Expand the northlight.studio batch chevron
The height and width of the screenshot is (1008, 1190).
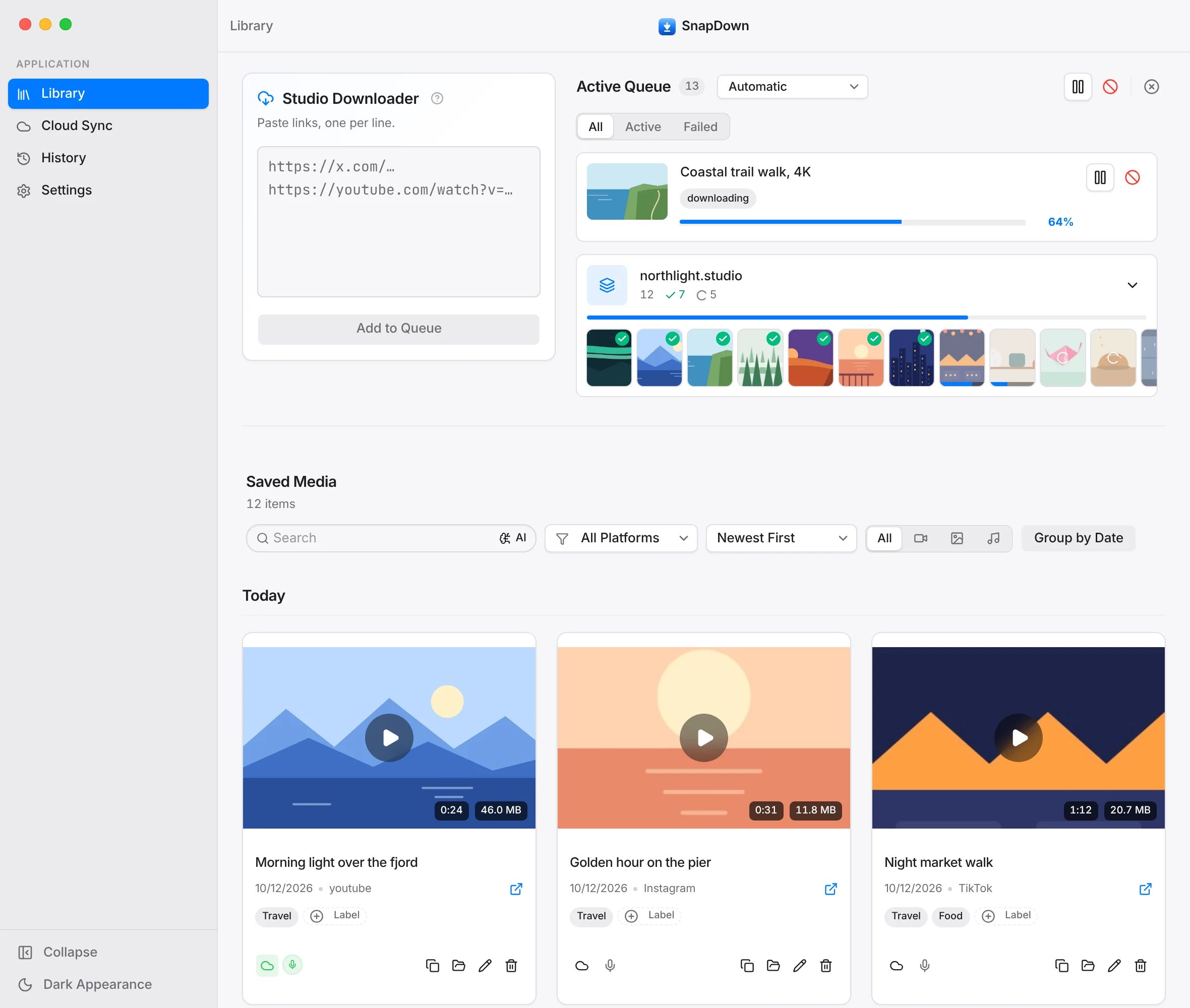[x=1132, y=285]
